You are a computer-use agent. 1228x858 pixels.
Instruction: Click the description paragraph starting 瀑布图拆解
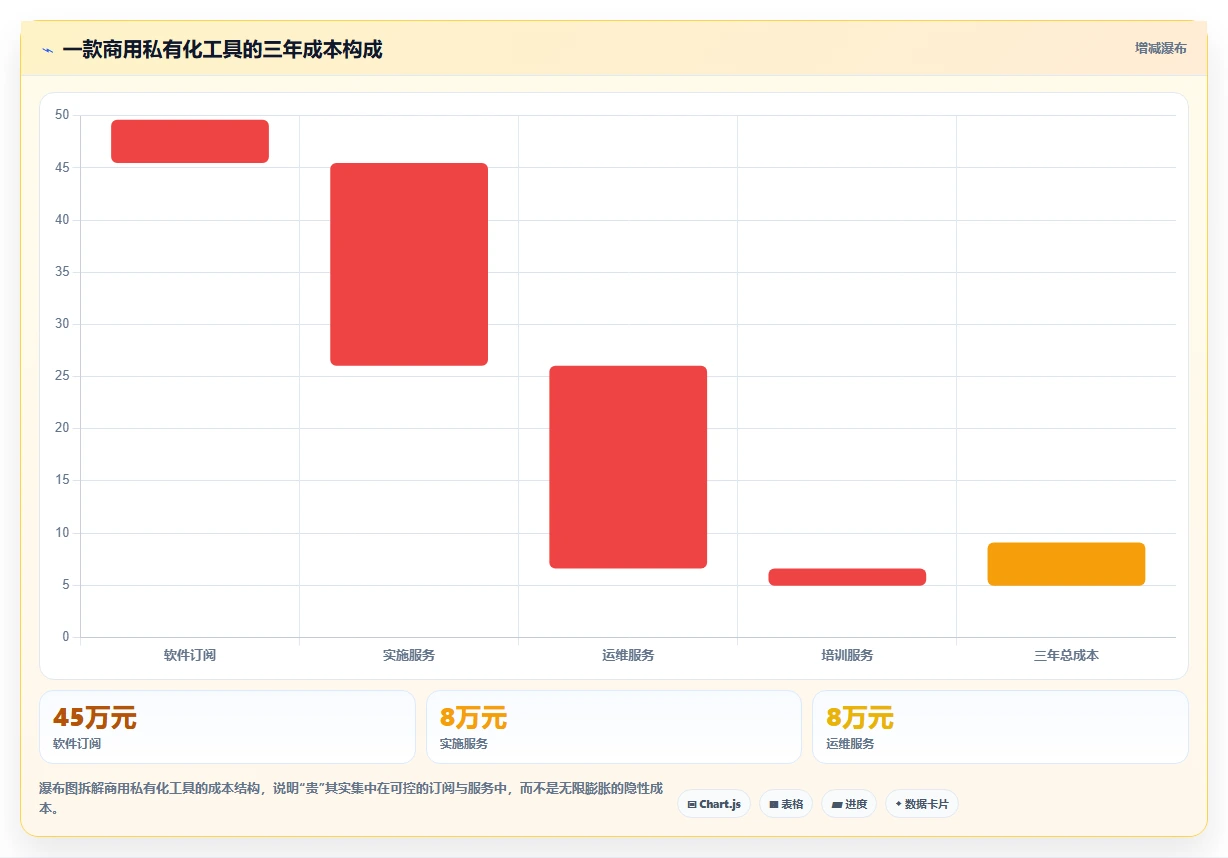pyautogui.click(x=351, y=798)
